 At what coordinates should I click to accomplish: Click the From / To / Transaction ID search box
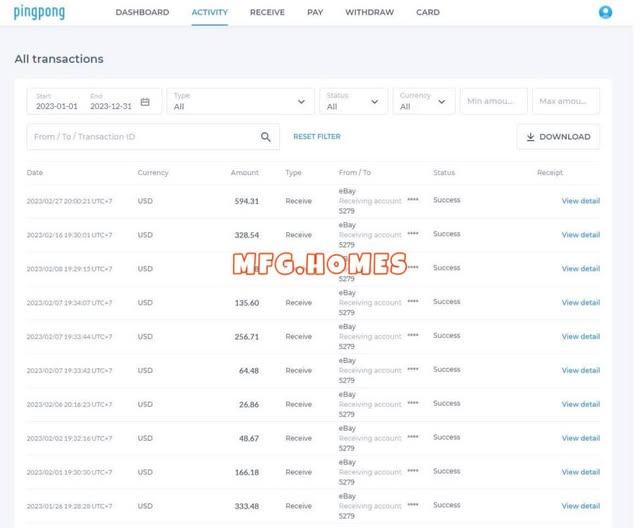tap(153, 137)
